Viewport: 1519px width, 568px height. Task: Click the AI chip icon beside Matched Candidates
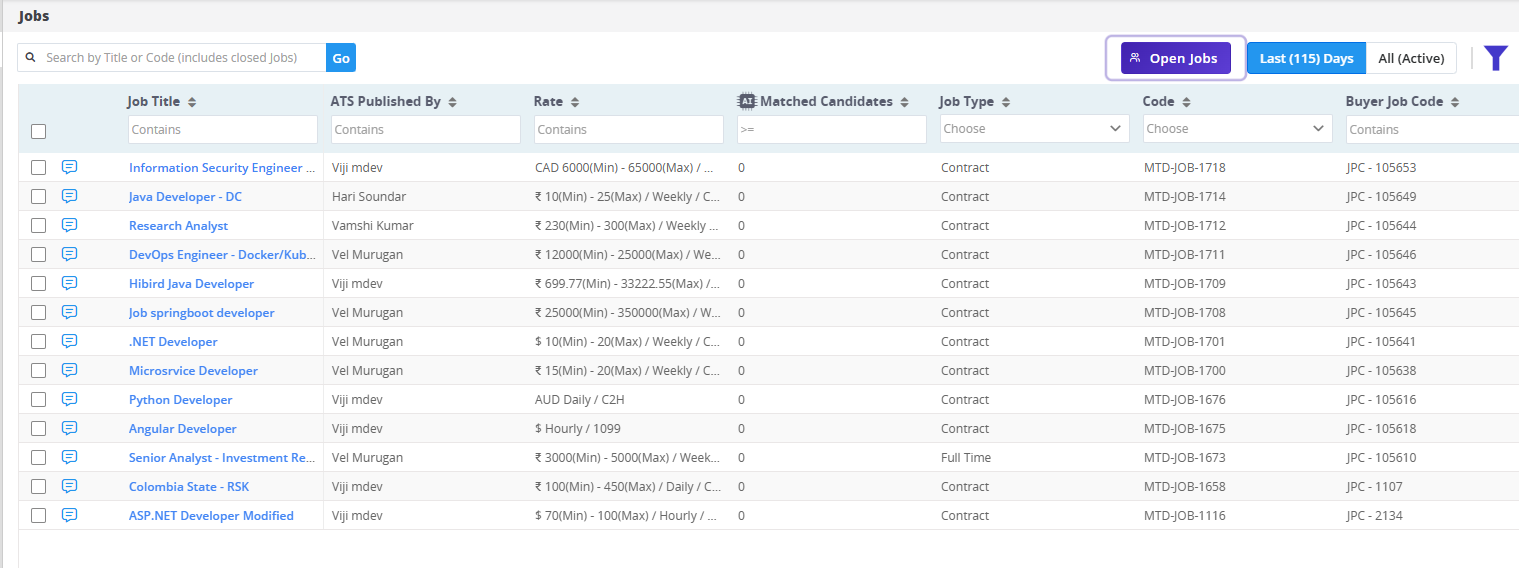click(746, 101)
